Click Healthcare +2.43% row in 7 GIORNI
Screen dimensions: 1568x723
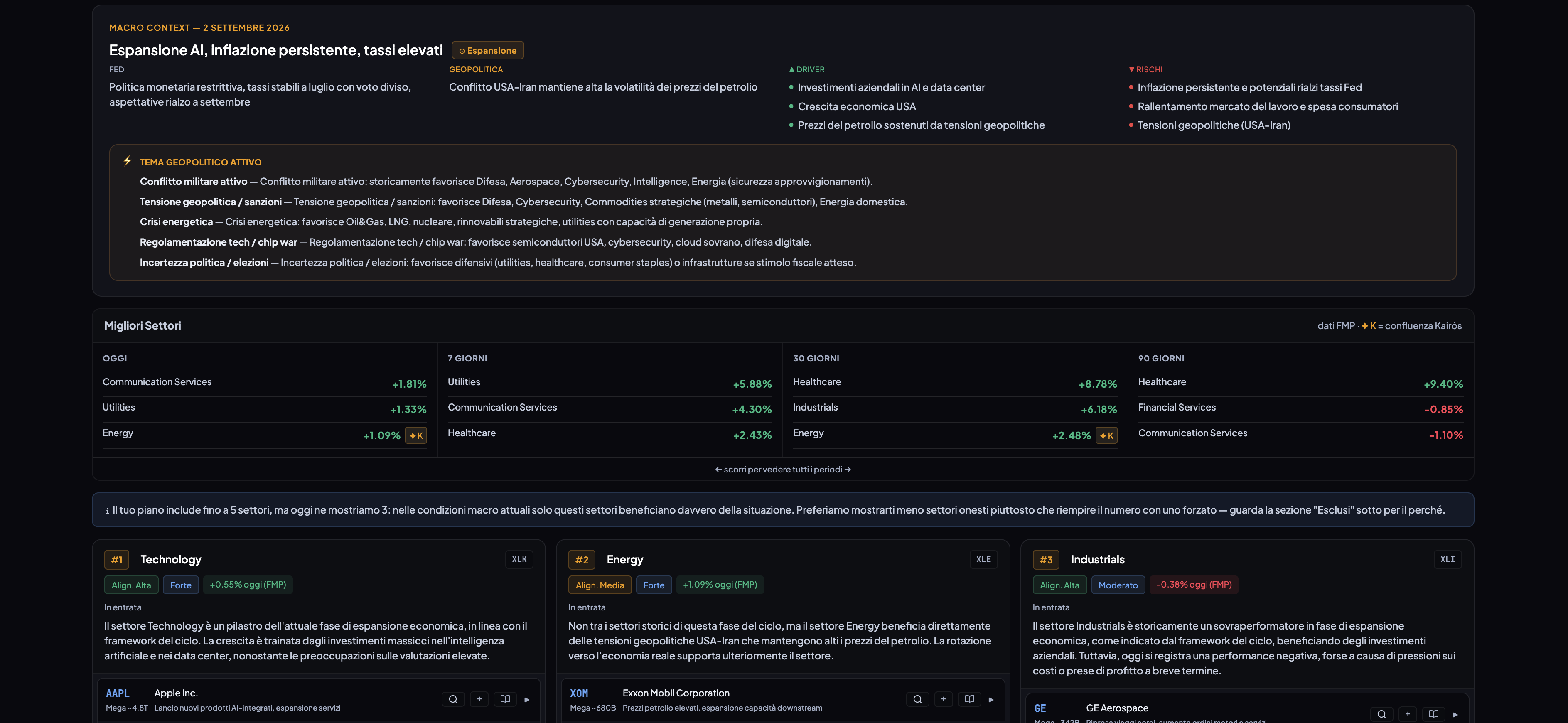(610, 435)
